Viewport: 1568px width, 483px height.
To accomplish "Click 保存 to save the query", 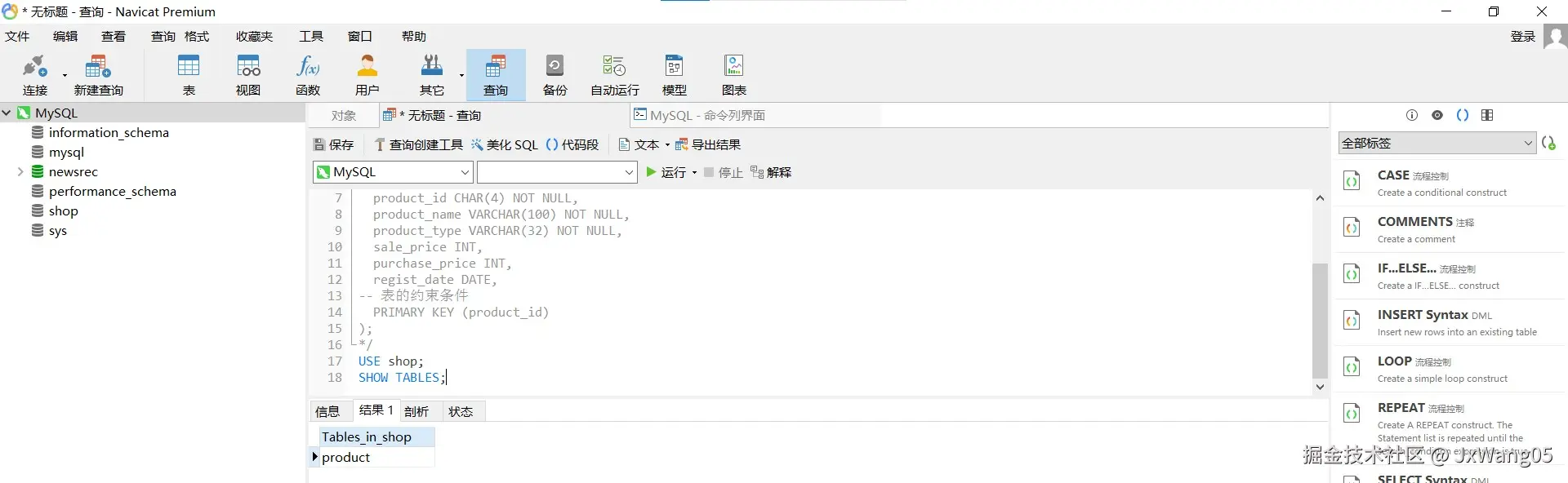I will (333, 144).
